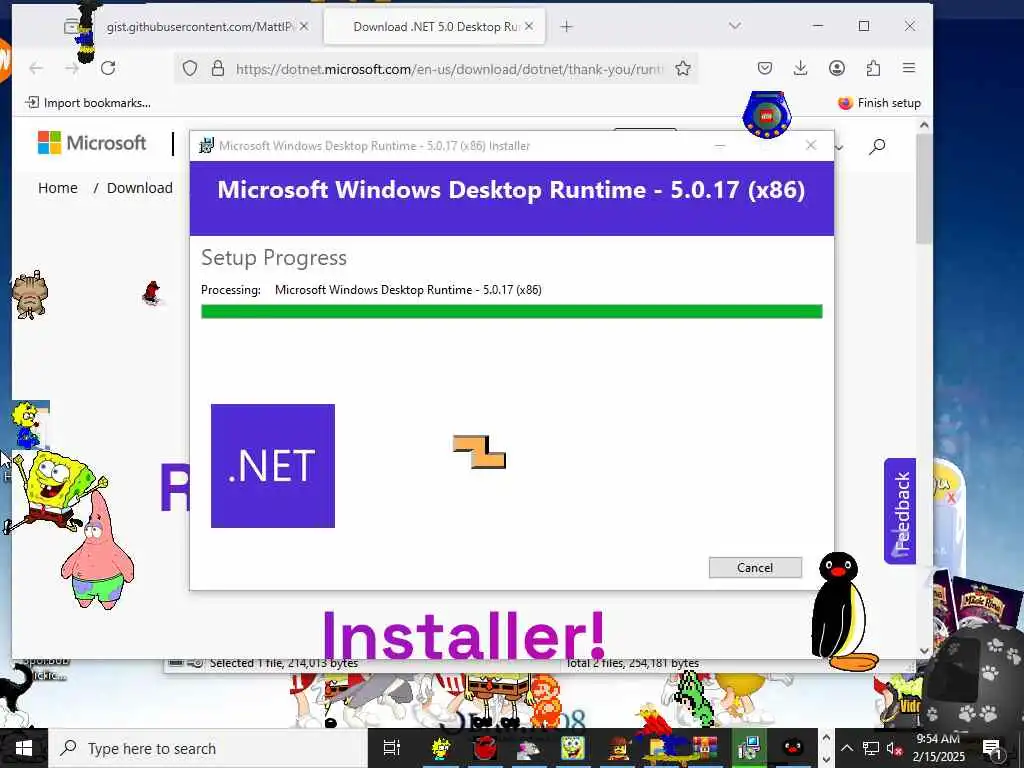This screenshot has height=768, width=1024.
Task: Open Firefox hamburger application menu
Action: (909, 68)
